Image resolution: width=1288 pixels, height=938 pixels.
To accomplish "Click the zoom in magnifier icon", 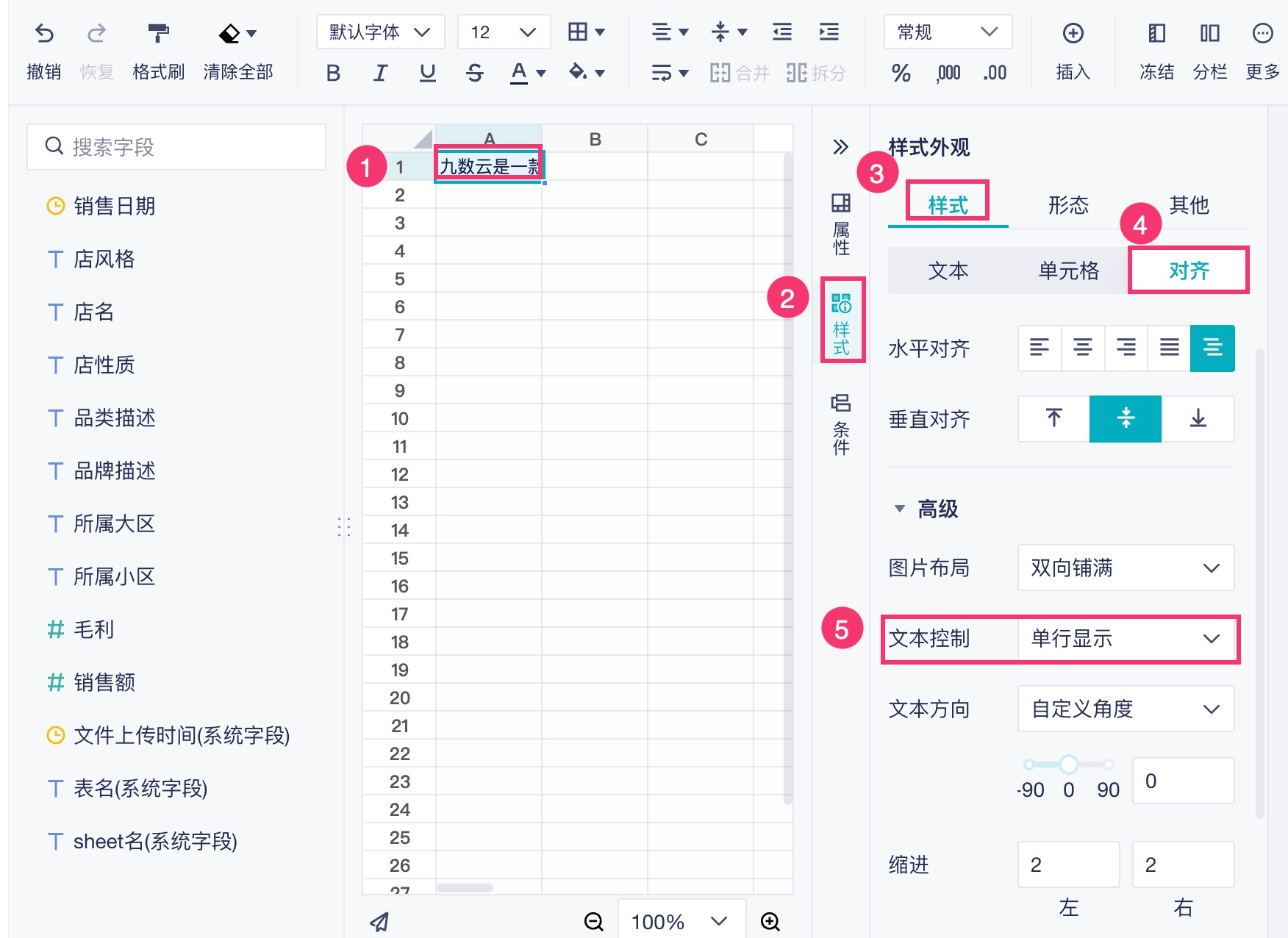I will pyautogui.click(x=770, y=921).
